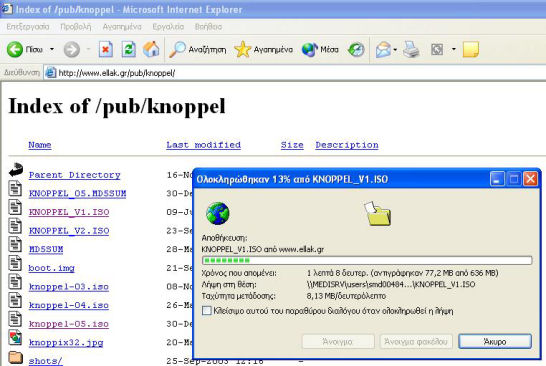Image resolution: width=546 pixels, height=366 pixels.
Task: Click file icon beside MD5SUM
Action: (15, 245)
